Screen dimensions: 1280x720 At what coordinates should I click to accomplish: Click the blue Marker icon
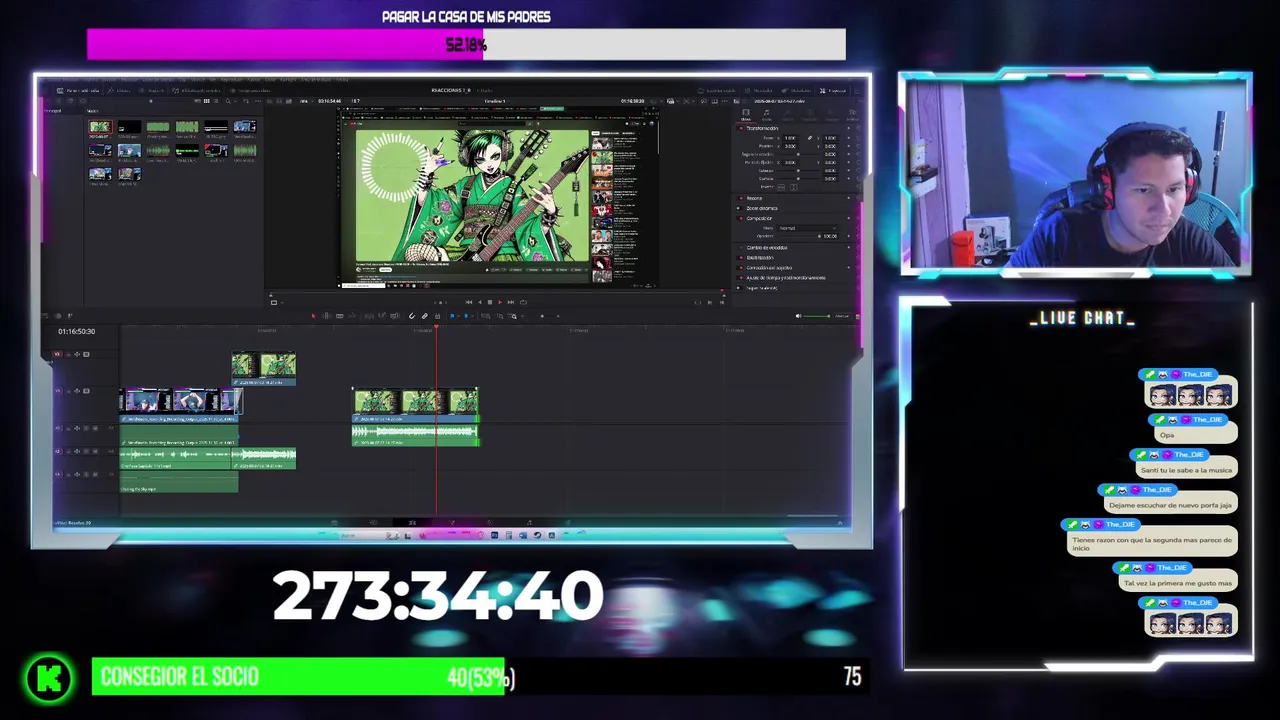pos(466,316)
